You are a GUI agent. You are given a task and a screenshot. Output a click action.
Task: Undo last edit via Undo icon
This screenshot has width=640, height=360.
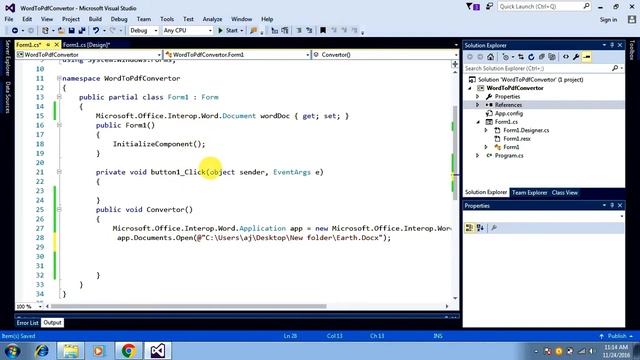pos(96,31)
